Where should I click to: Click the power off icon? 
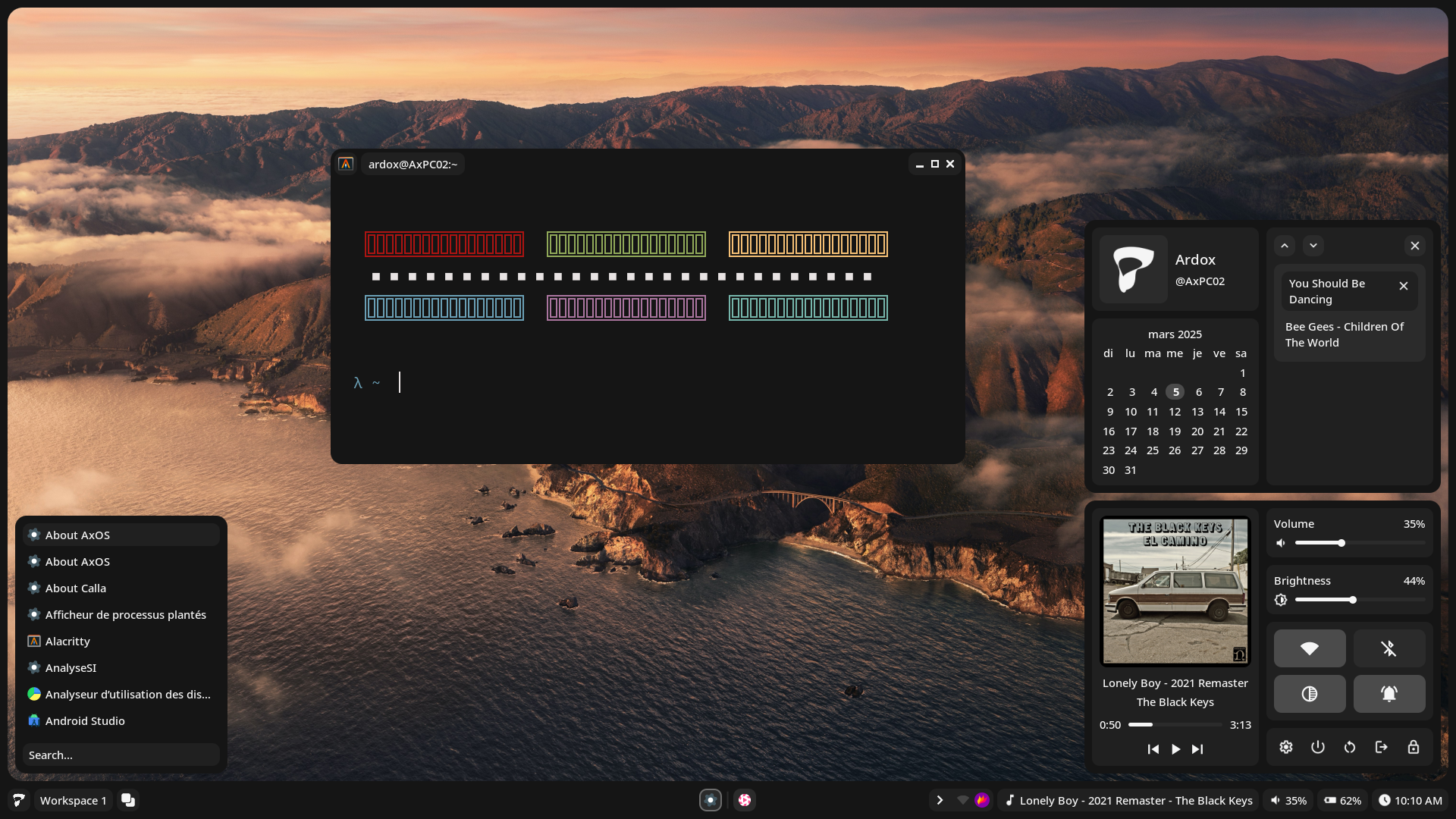coord(1318,747)
